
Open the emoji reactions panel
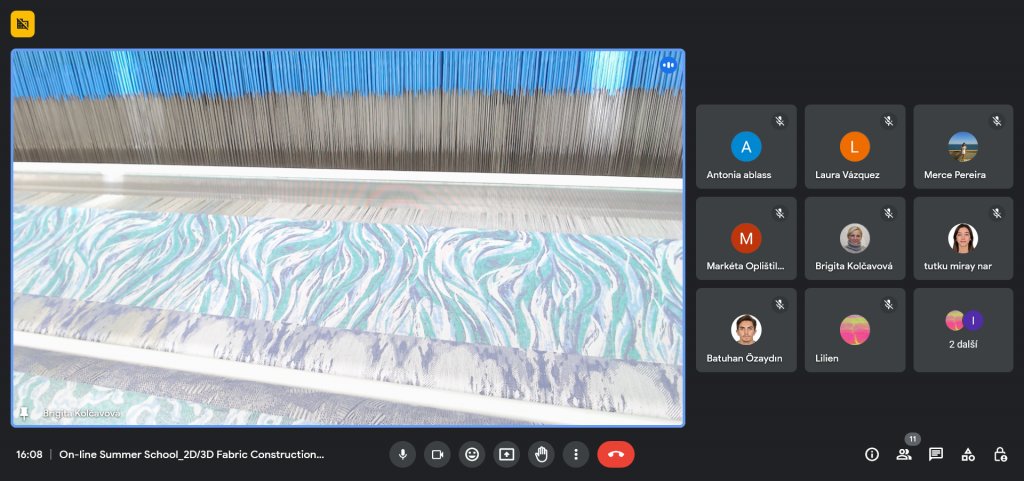point(472,454)
